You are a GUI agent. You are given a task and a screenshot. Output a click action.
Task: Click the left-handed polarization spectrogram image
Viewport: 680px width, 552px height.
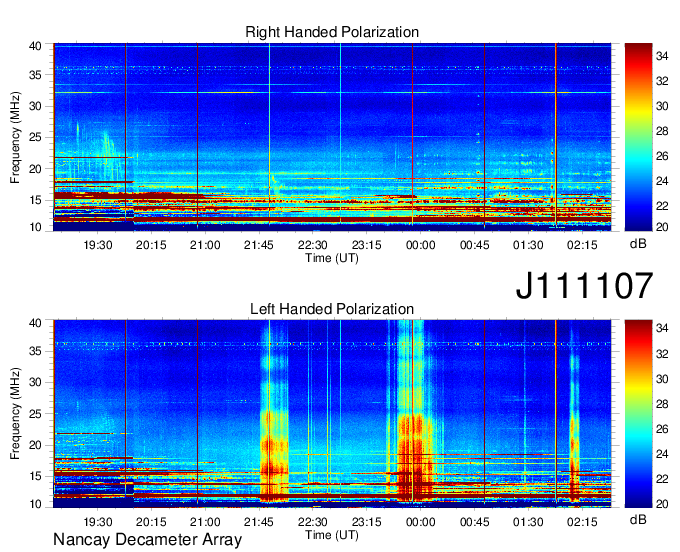pyautogui.click(x=332, y=414)
